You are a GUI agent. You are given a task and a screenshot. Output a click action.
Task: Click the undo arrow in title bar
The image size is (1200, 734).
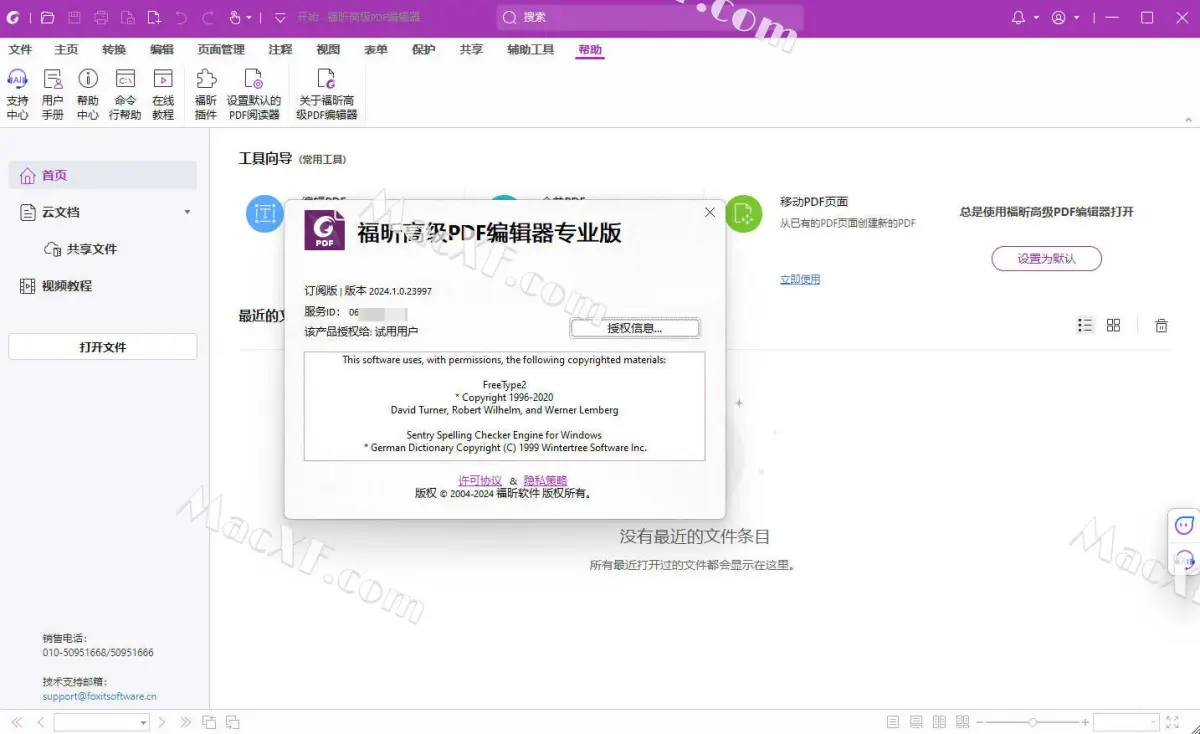181,17
